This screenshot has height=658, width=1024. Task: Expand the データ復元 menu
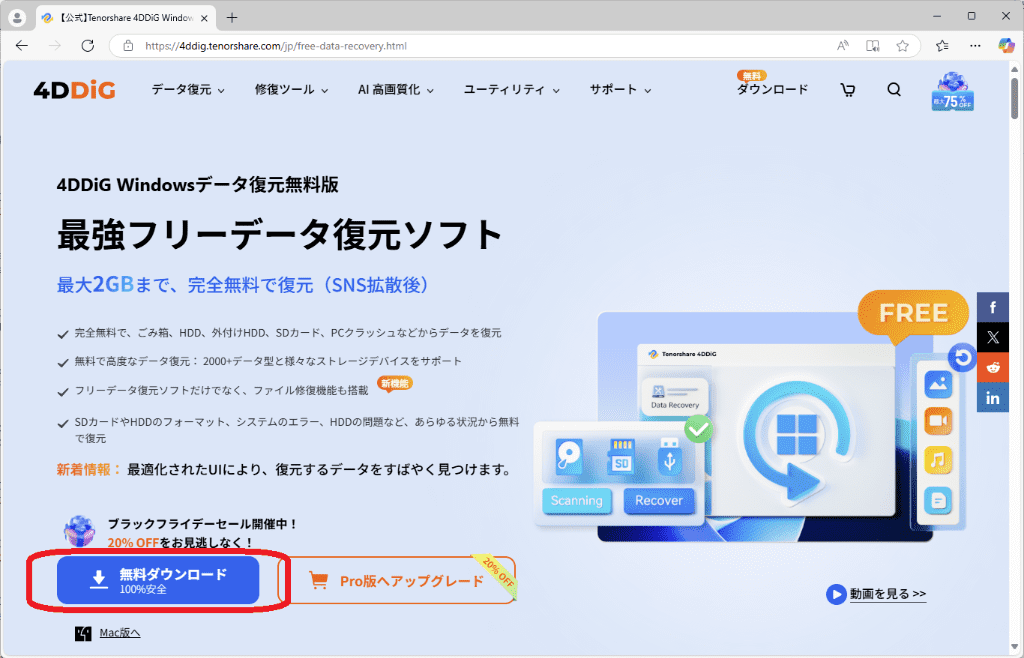coord(188,89)
